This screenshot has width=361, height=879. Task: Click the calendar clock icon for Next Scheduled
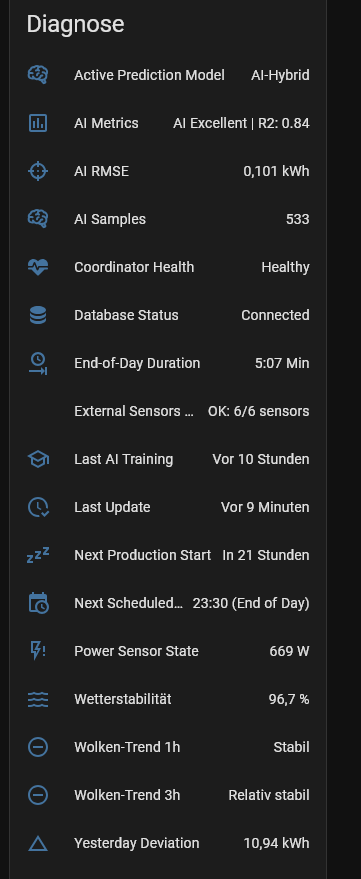point(38,603)
